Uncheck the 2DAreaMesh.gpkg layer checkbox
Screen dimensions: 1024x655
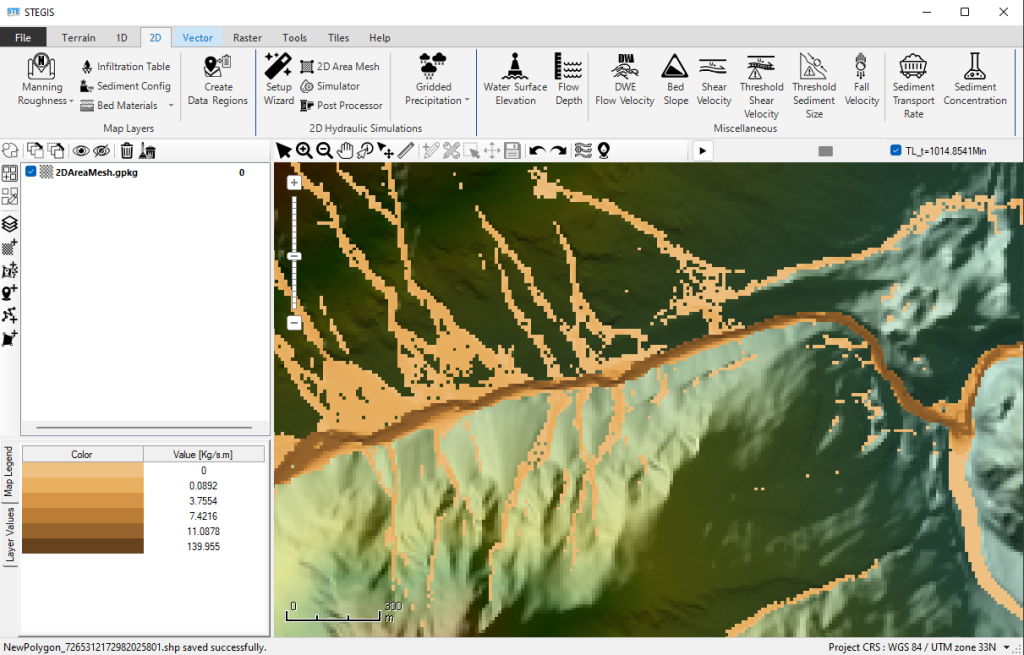(x=32, y=172)
